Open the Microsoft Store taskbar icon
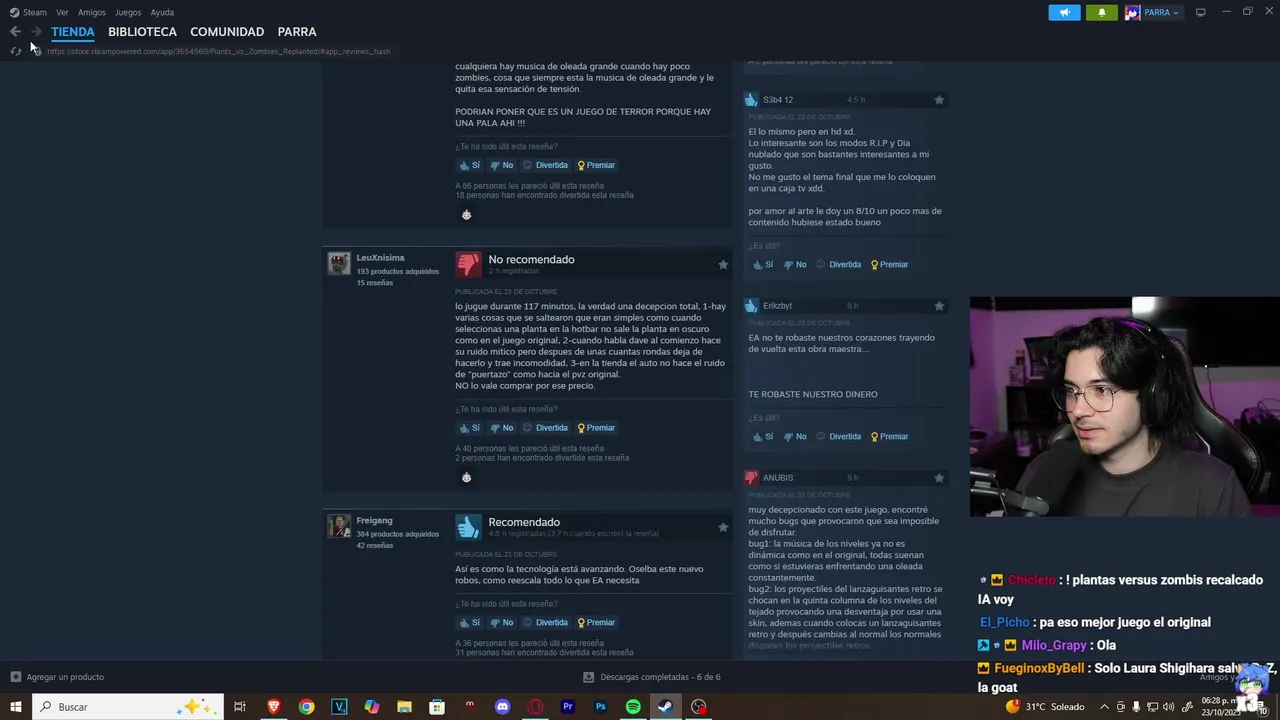This screenshot has height=720, width=1280. coord(437,707)
